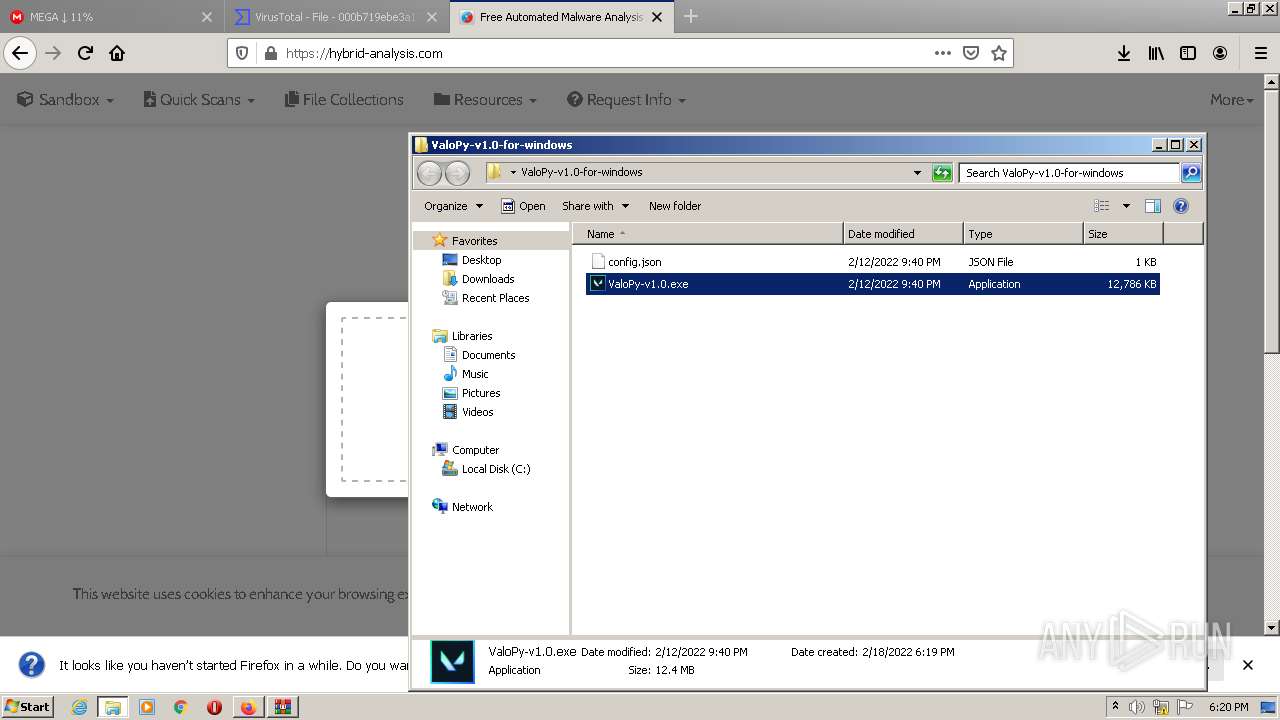This screenshot has height=720, width=1280.
Task: Click tracking protection shield icon
Action: pos(244,53)
